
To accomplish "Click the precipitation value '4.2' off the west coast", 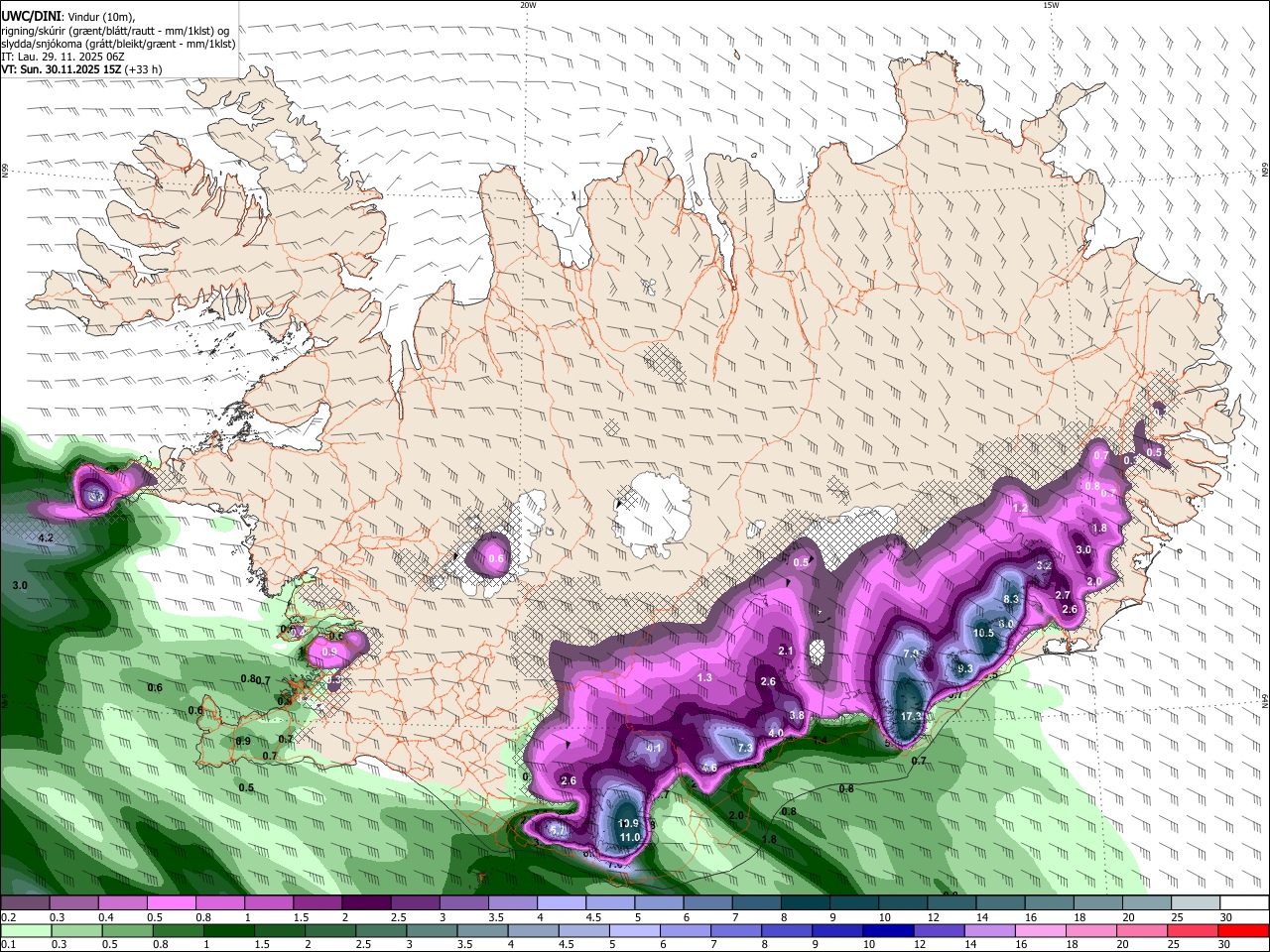I will click(x=46, y=538).
